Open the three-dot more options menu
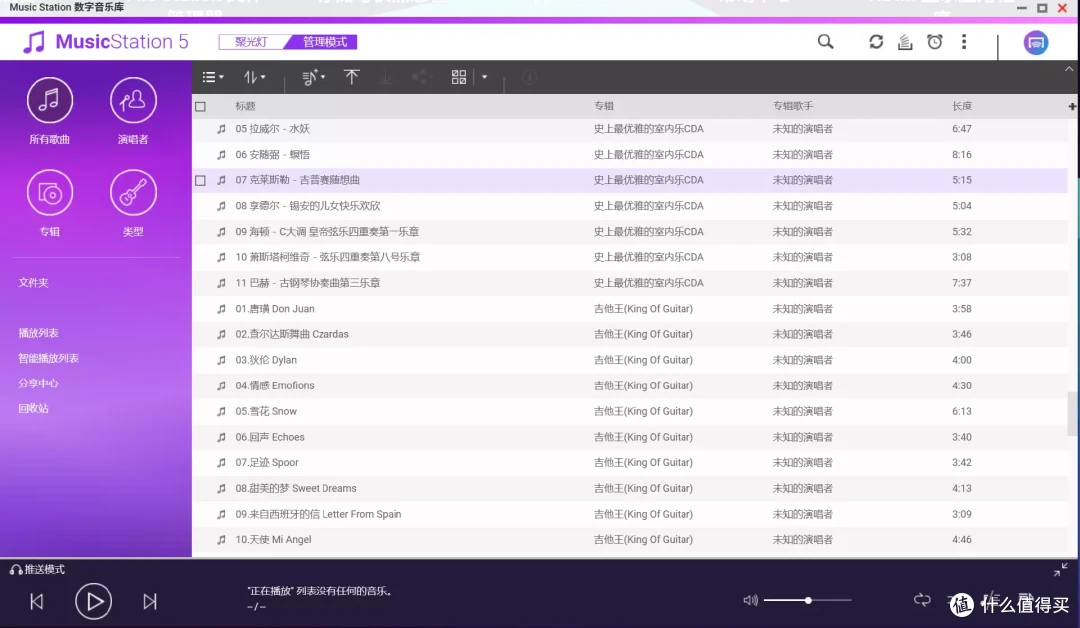Image resolution: width=1080 pixels, height=628 pixels. pos(964,42)
